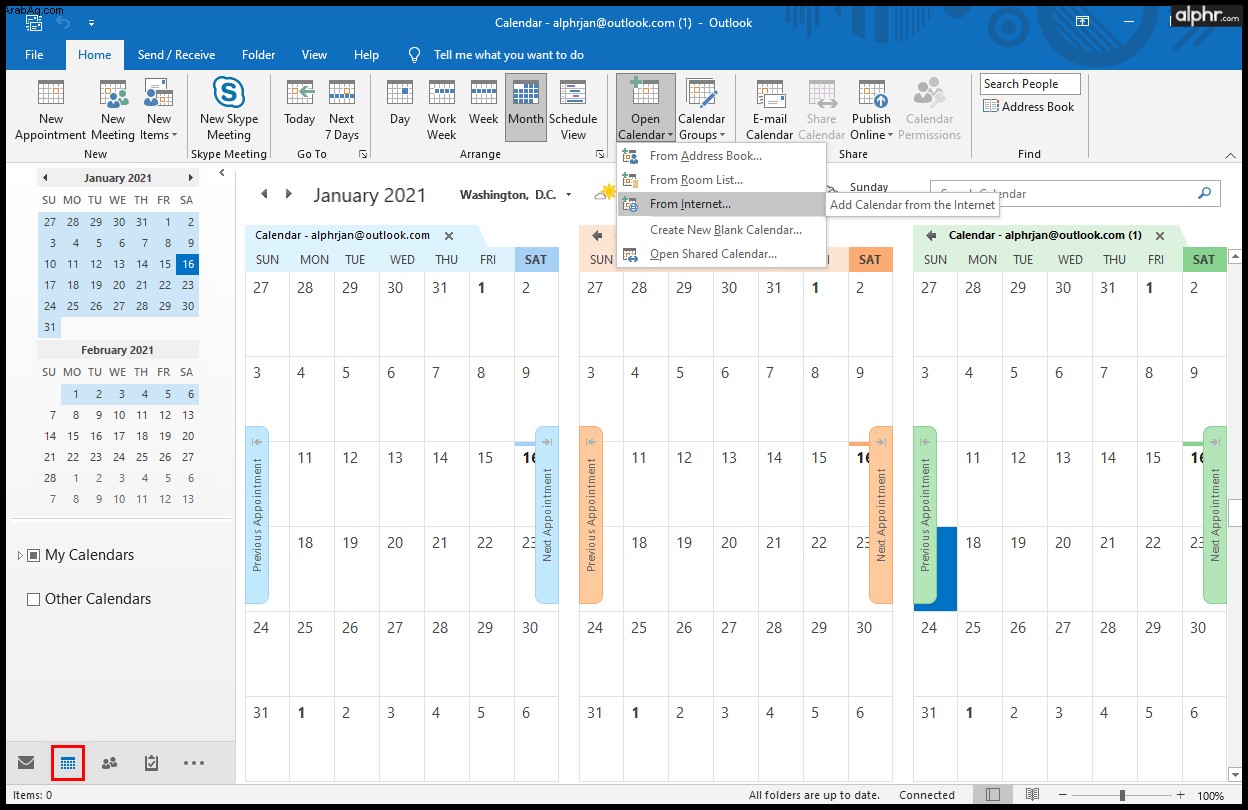Open the Send / Receive tab
The width and height of the screenshot is (1248, 810).
click(x=176, y=55)
